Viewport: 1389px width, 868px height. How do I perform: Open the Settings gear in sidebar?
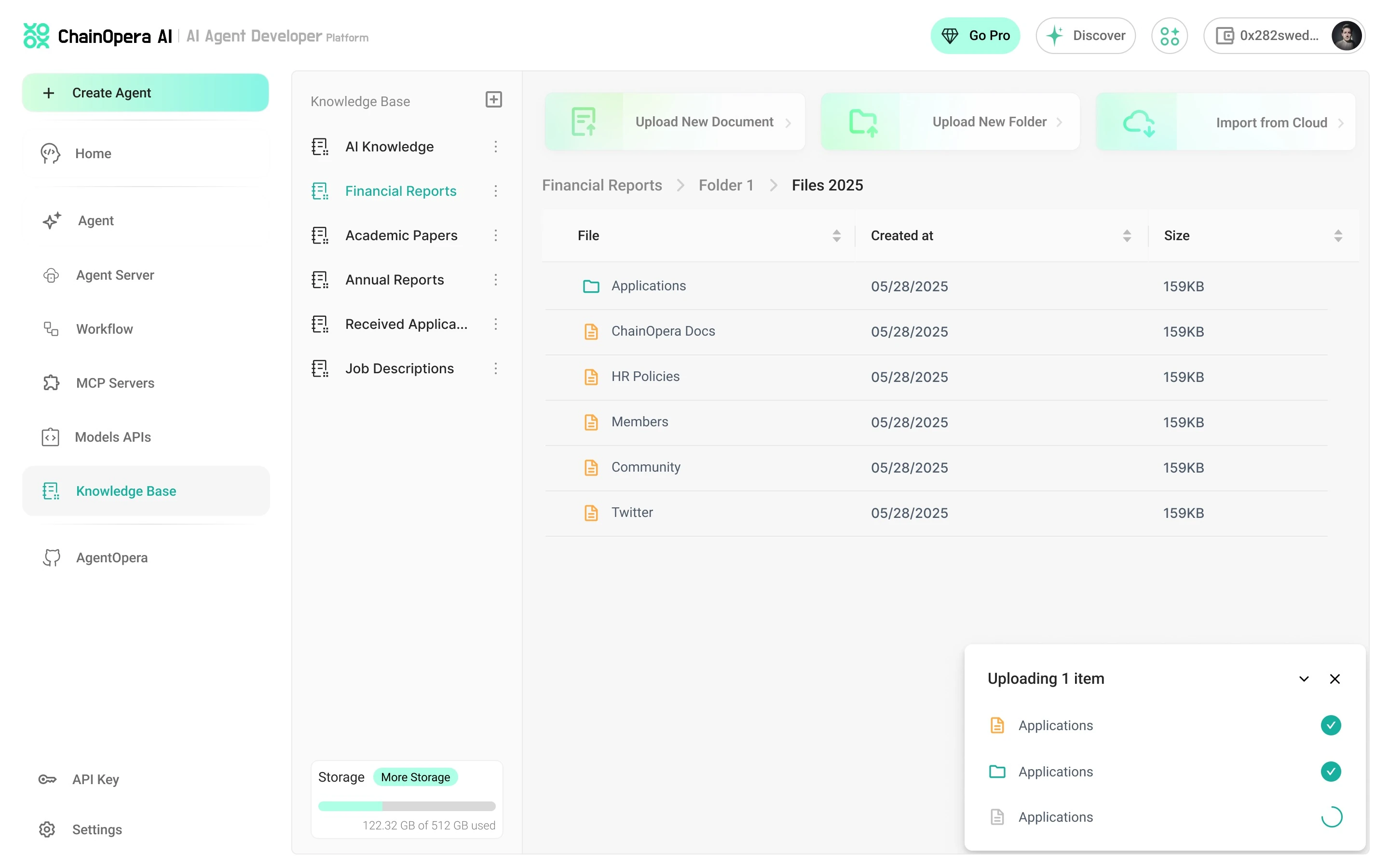click(x=47, y=829)
